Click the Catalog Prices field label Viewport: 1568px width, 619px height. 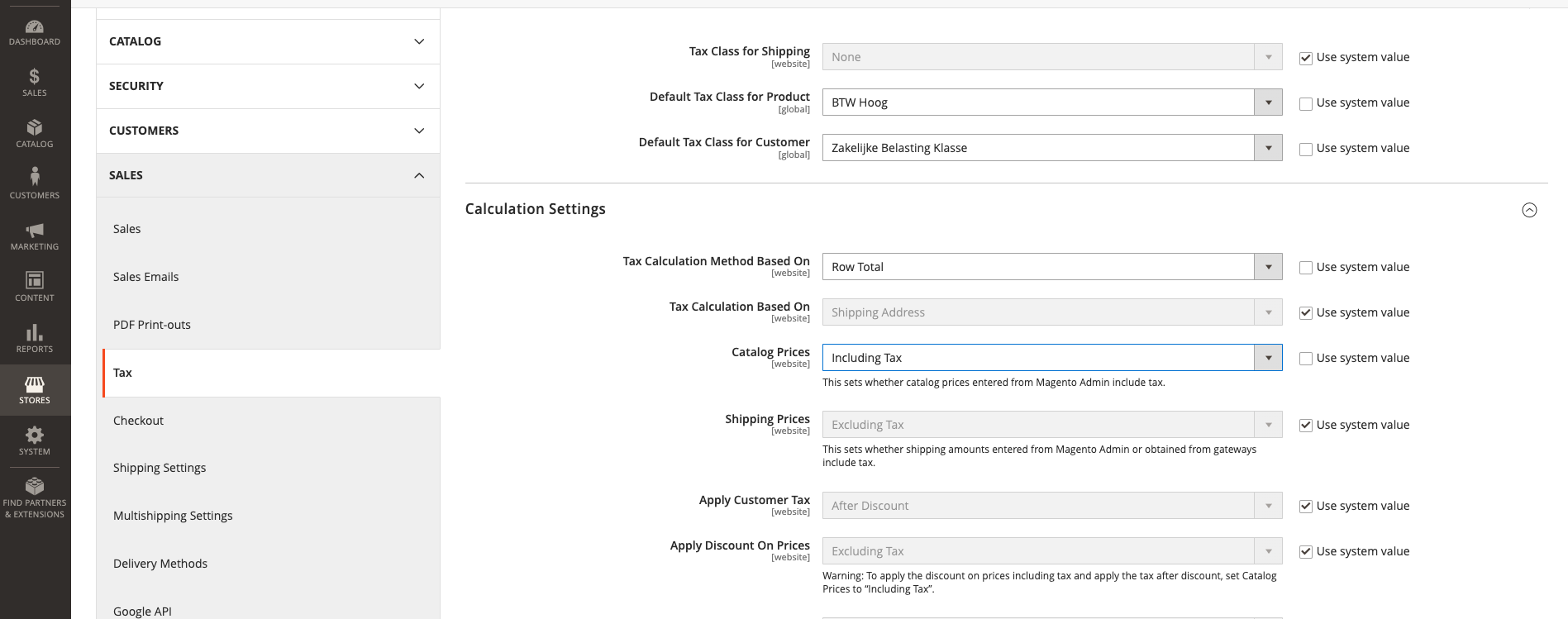pyautogui.click(x=770, y=352)
